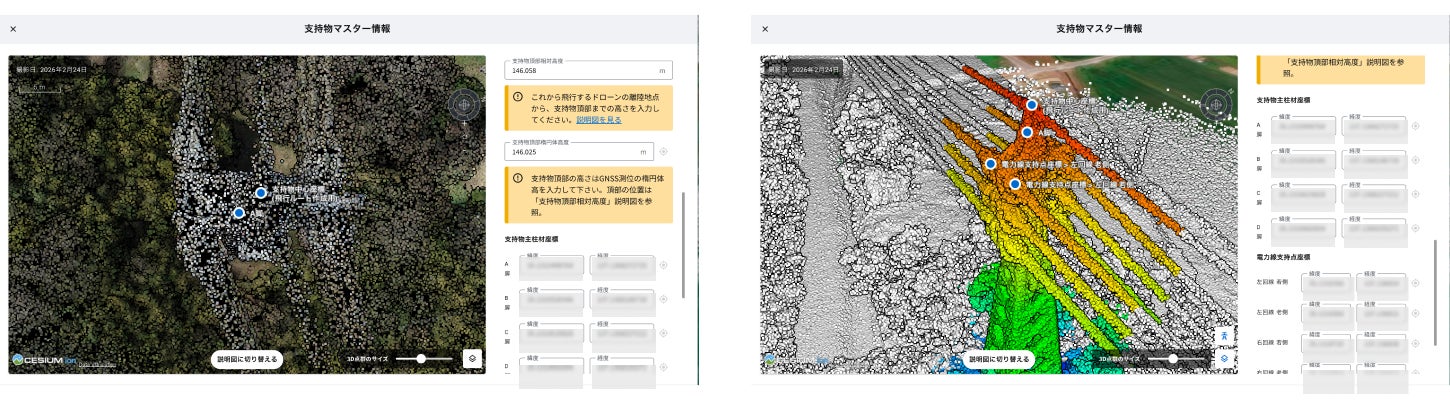This screenshot has height=400, width=1450.
Task: Open the layers icon on the satellite map view
Action: (473, 358)
